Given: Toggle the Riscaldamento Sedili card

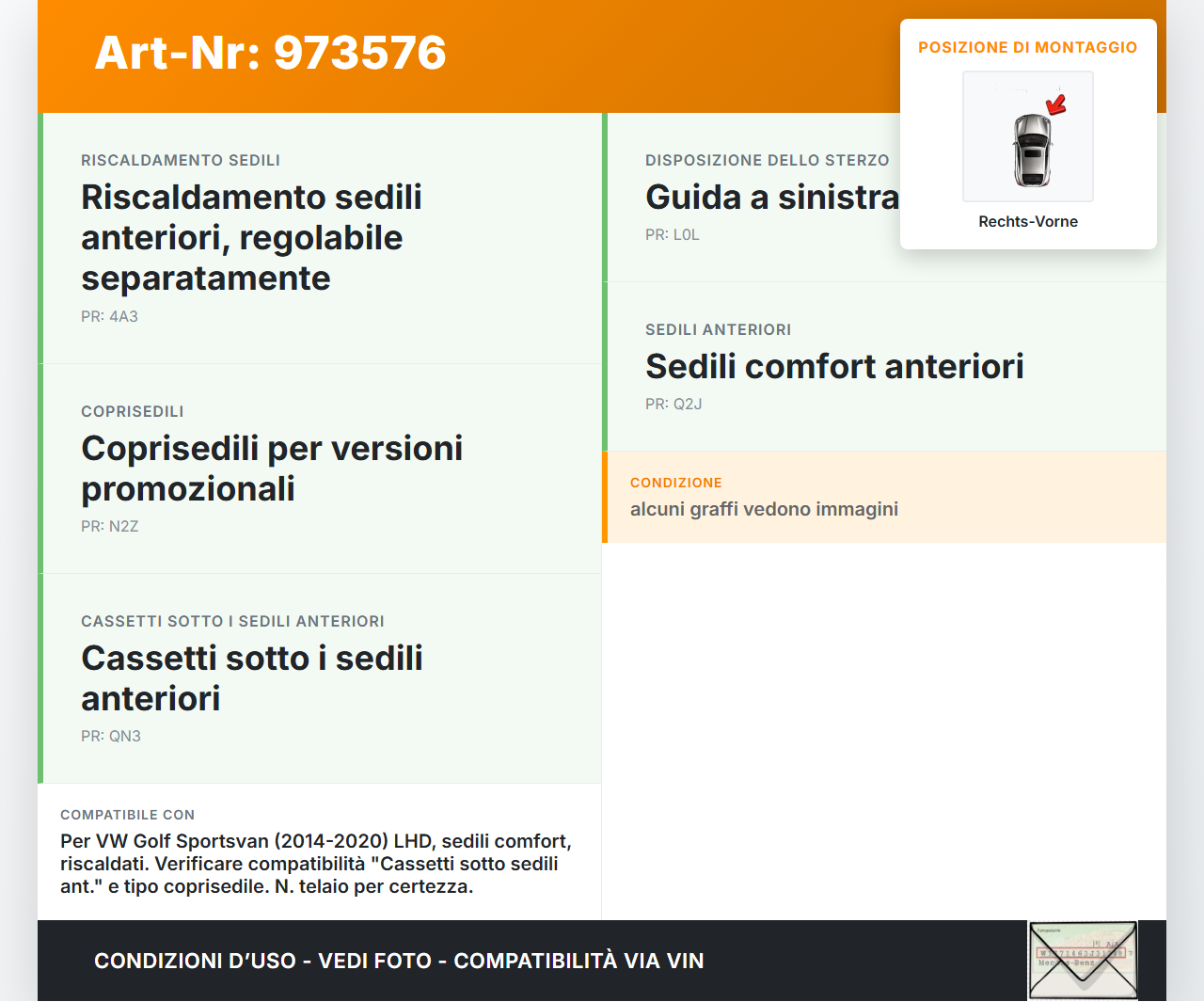Looking at the screenshot, I should tap(320, 235).
